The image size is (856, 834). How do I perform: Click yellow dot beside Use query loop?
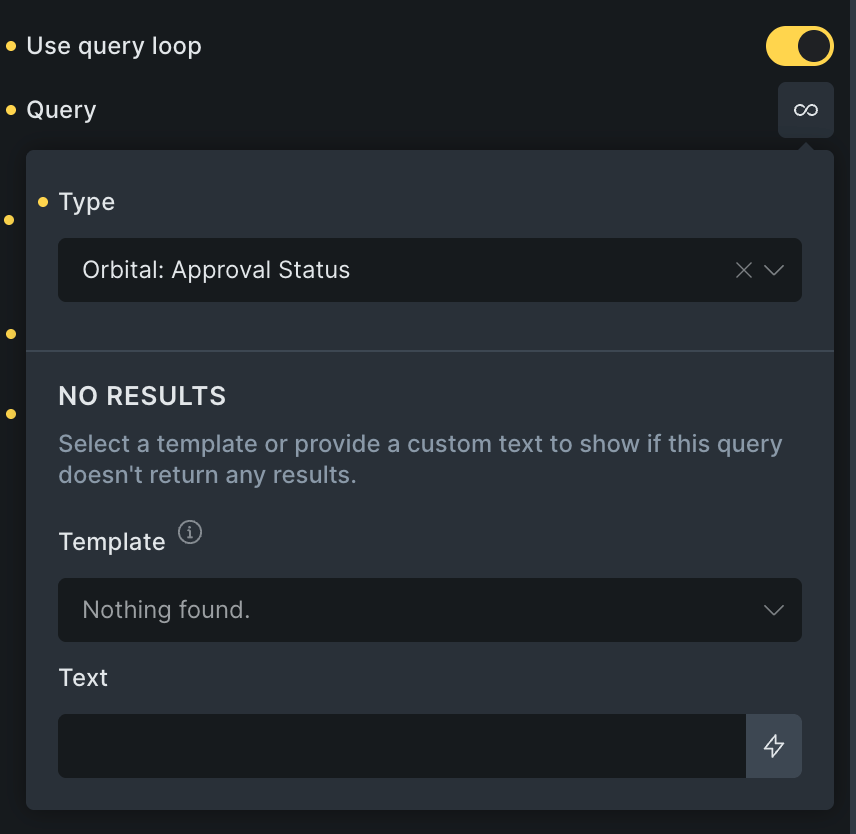[x=11, y=46]
